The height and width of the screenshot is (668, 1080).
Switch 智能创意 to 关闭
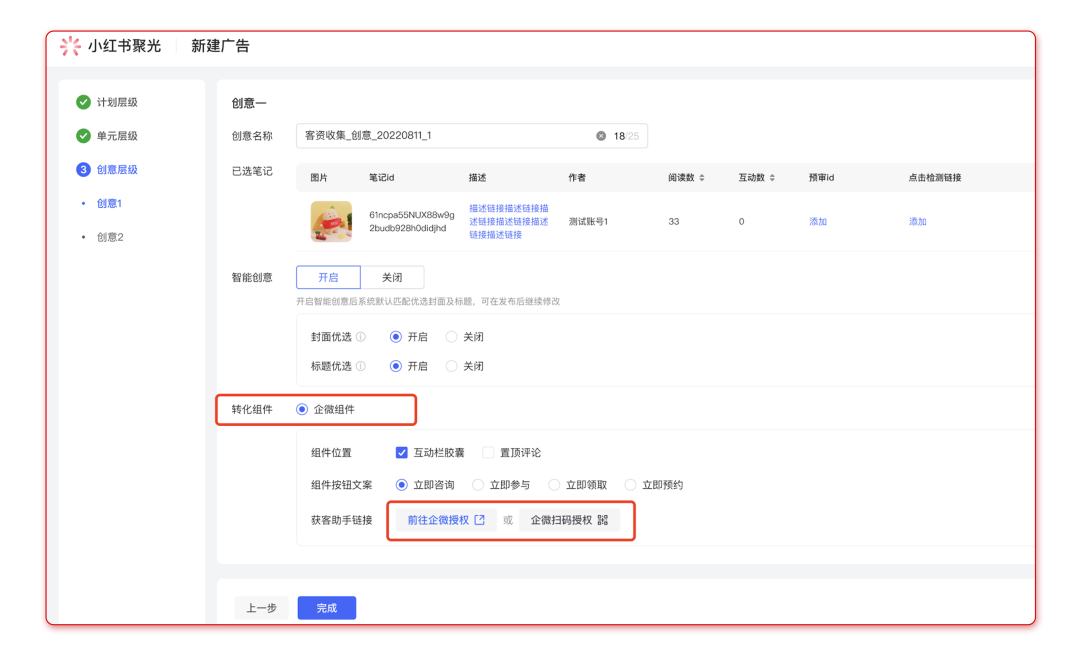[x=392, y=277]
